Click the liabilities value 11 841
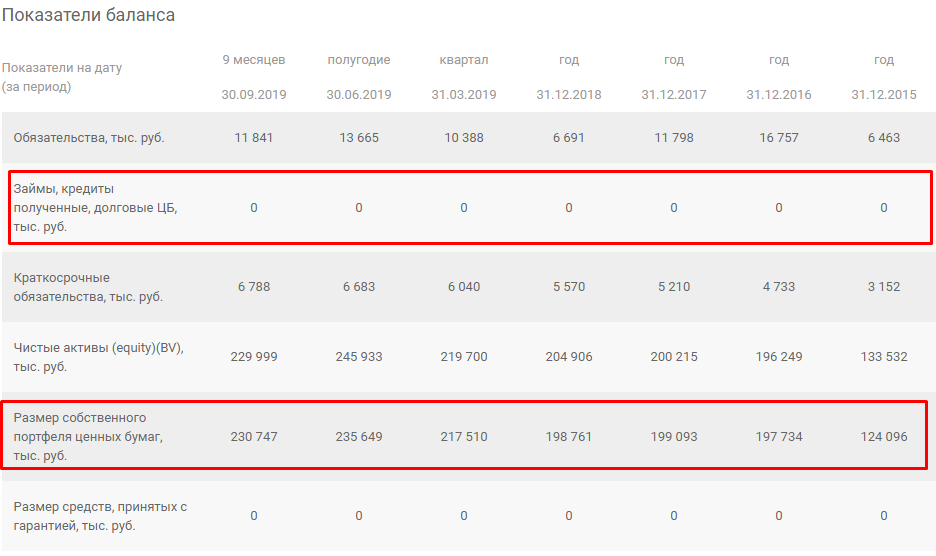Viewport: 936px width, 556px height. click(x=254, y=138)
